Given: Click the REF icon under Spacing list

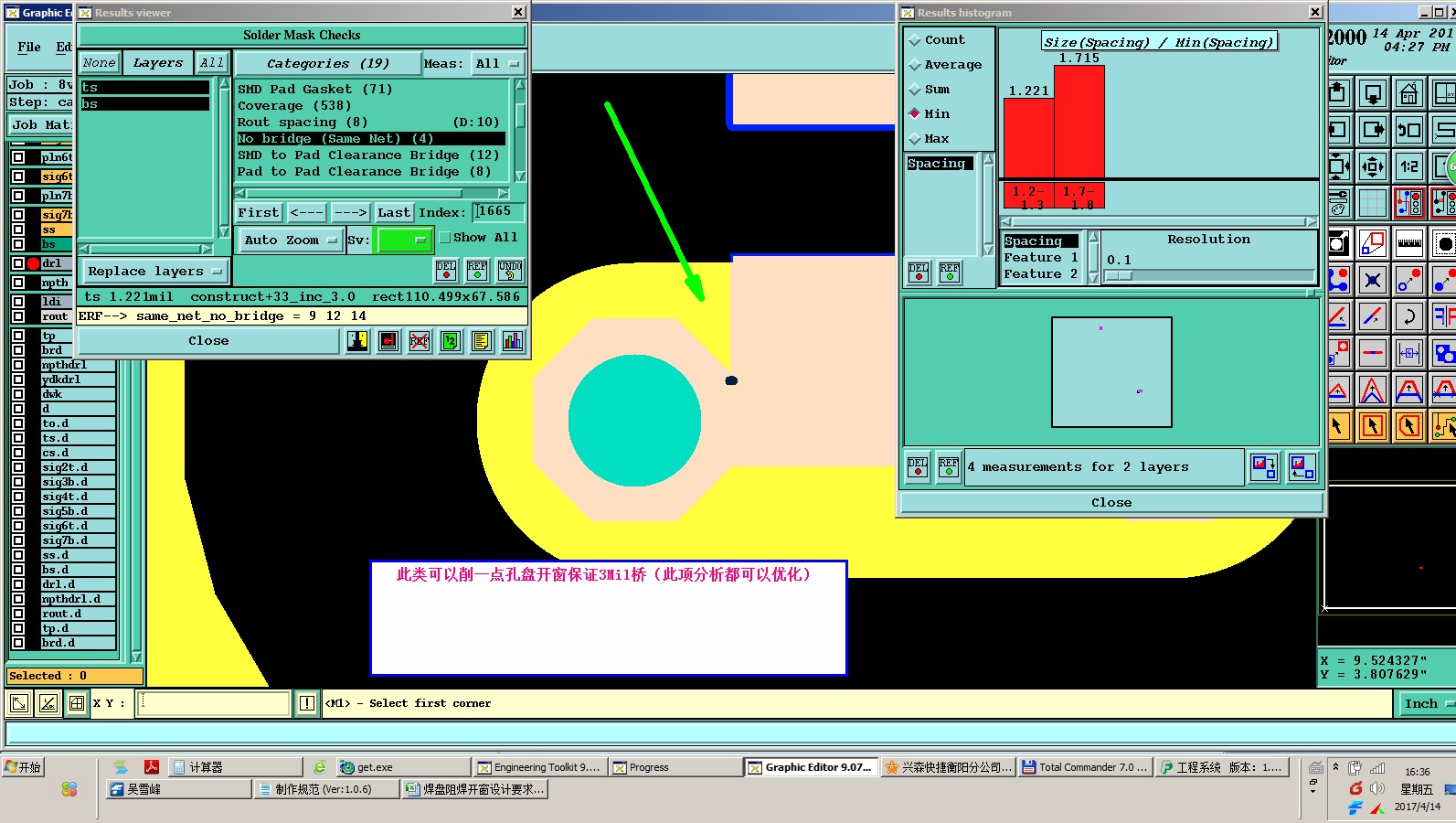Looking at the screenshot, I should point(950,273).
